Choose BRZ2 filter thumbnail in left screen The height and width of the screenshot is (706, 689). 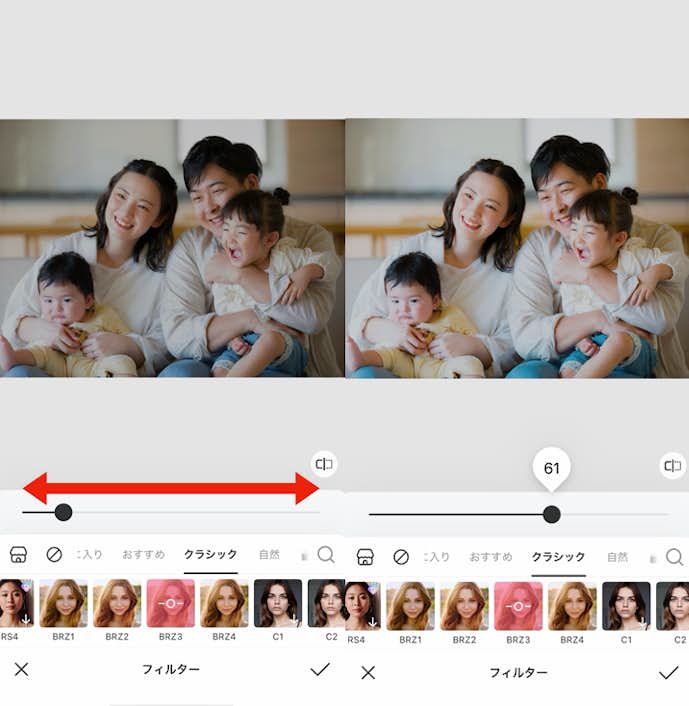(117, 603)
